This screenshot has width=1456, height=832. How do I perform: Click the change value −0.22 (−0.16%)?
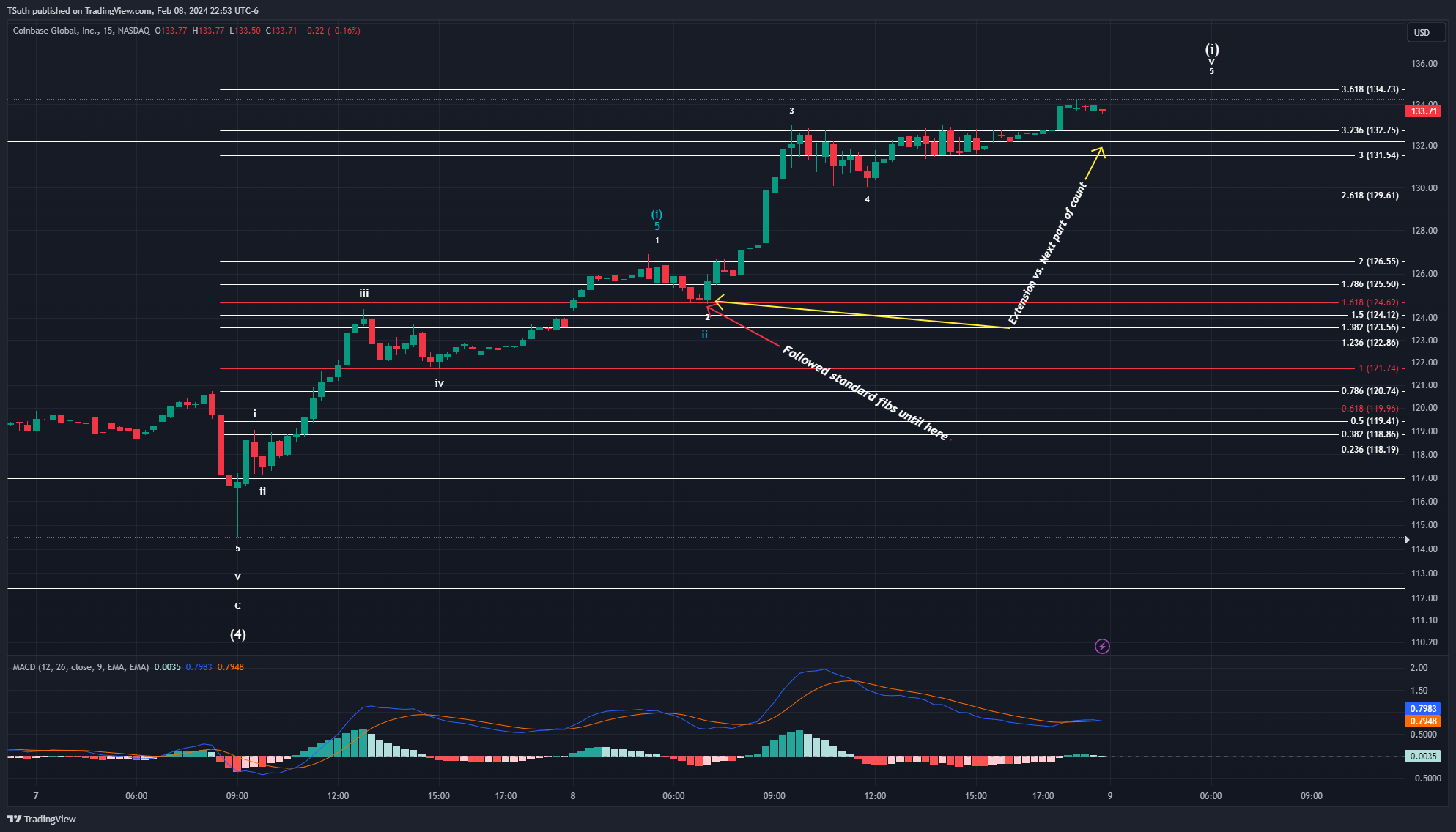[331, 31]
